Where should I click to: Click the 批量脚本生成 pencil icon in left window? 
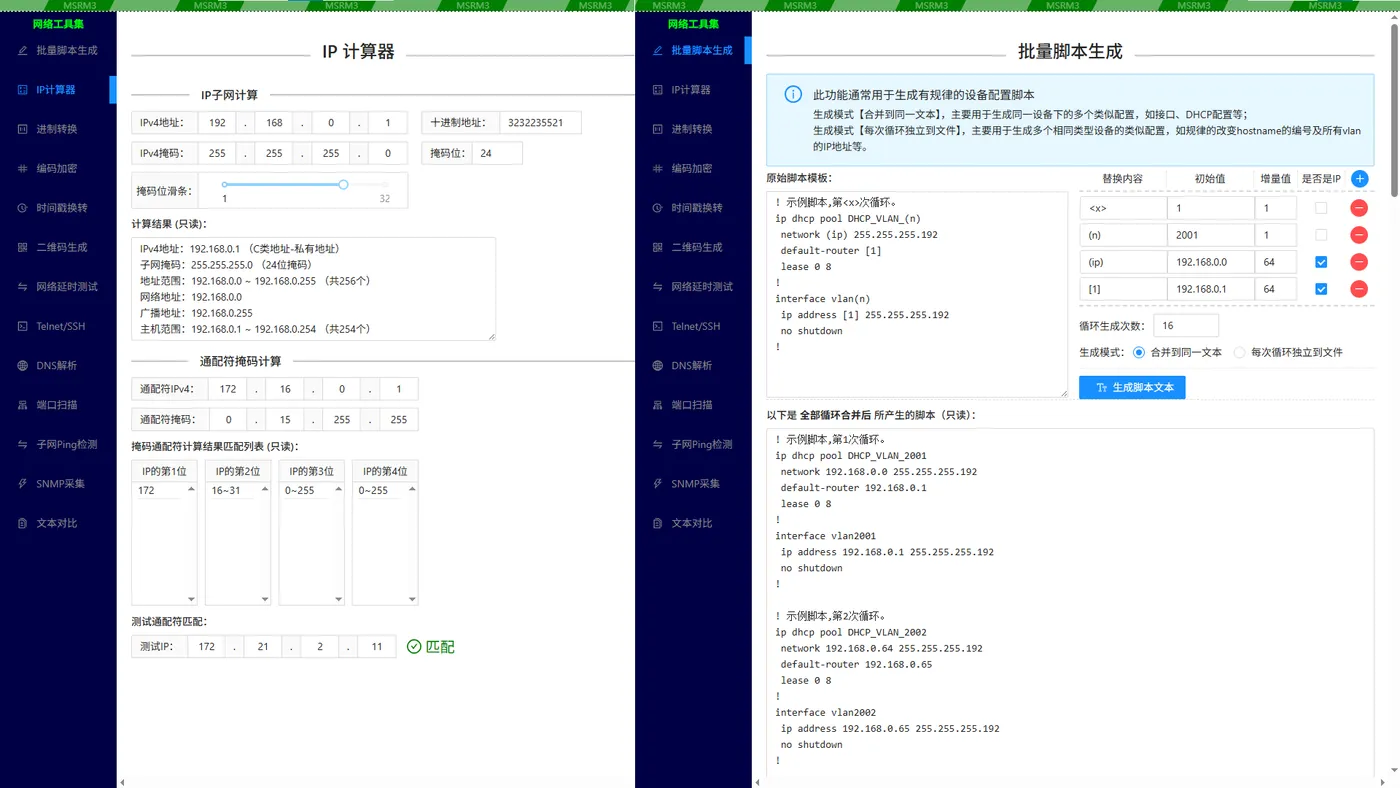pyautogui.click(x=22, y=50)
